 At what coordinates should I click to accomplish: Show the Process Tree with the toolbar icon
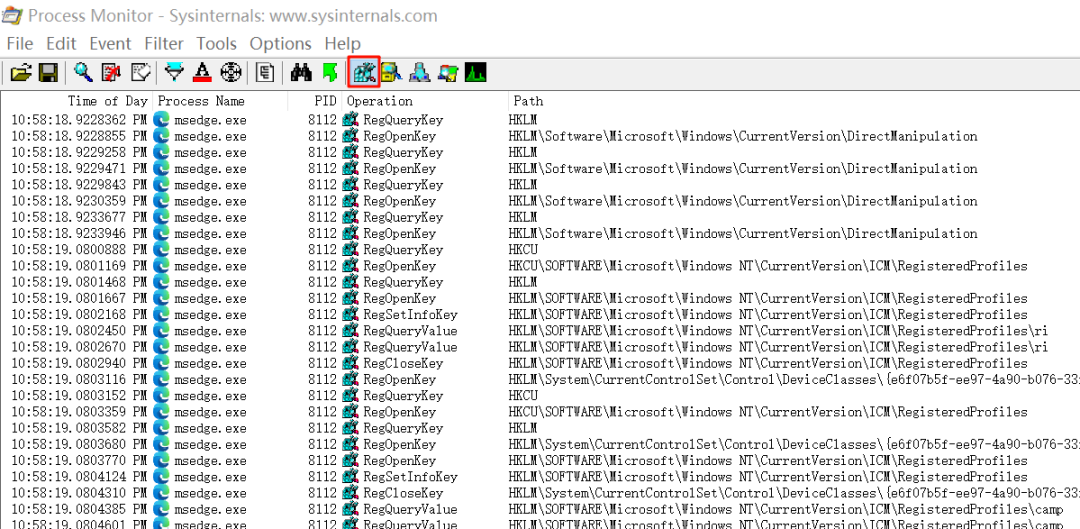[x=265, y=72]
